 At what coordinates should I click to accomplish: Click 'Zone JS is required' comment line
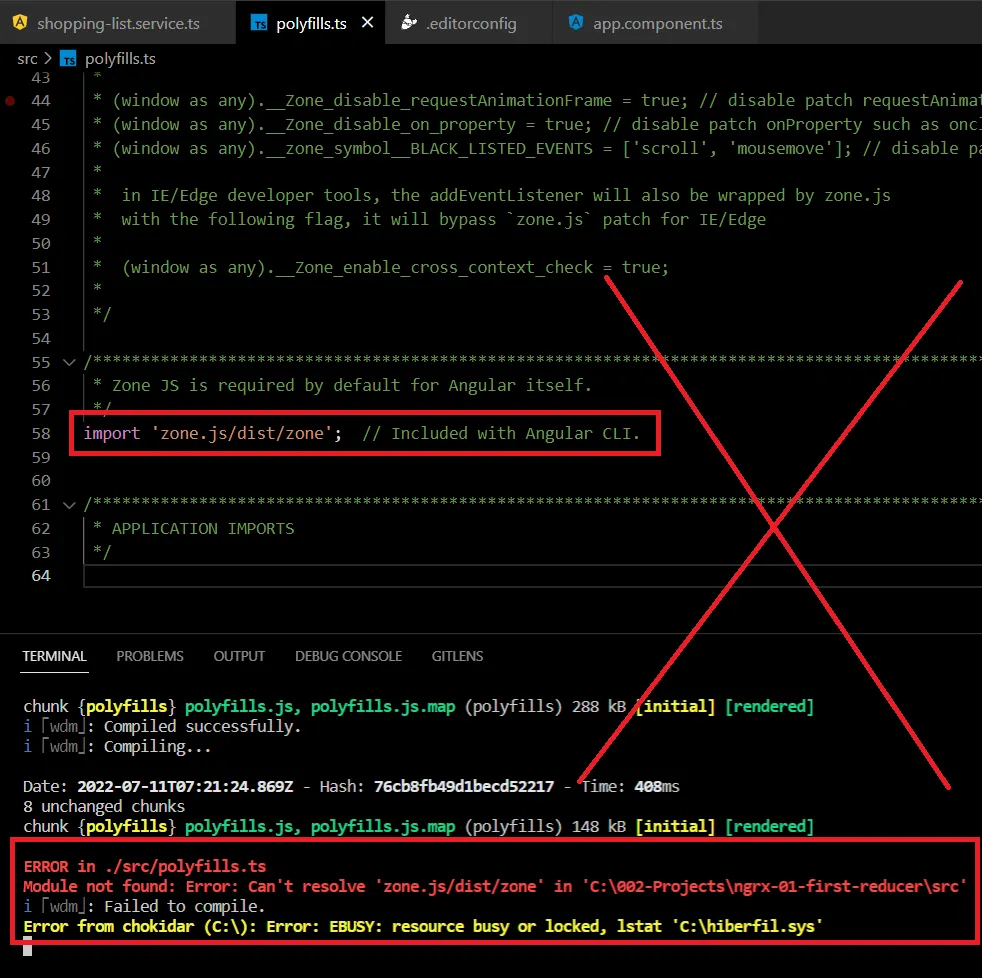[x=343, y=385]
